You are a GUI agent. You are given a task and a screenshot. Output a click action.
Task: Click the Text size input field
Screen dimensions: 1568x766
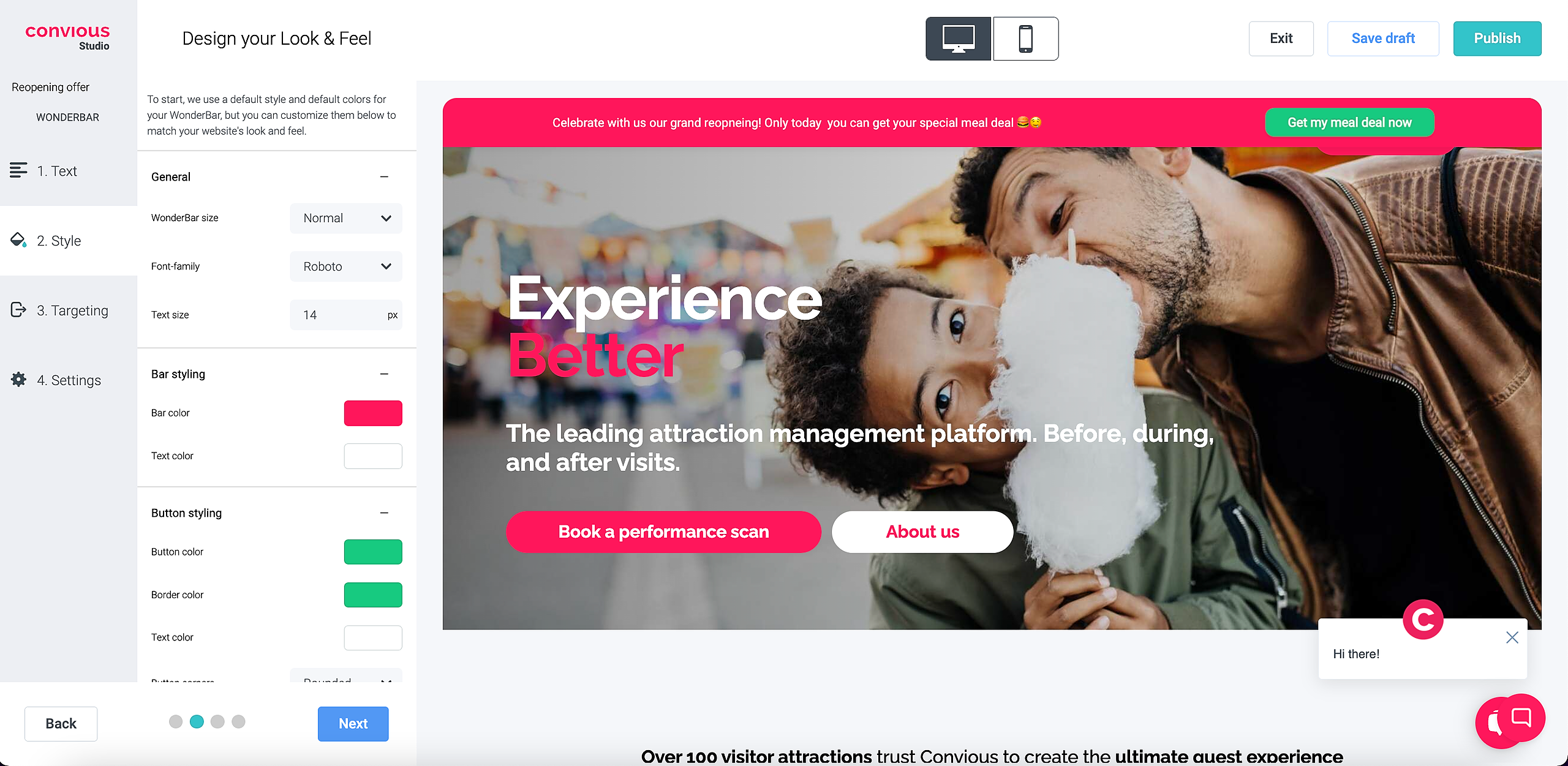point(346,315)
